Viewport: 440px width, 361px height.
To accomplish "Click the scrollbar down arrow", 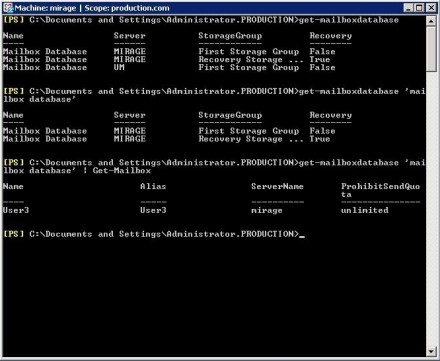I will click(x=431, y=351).
